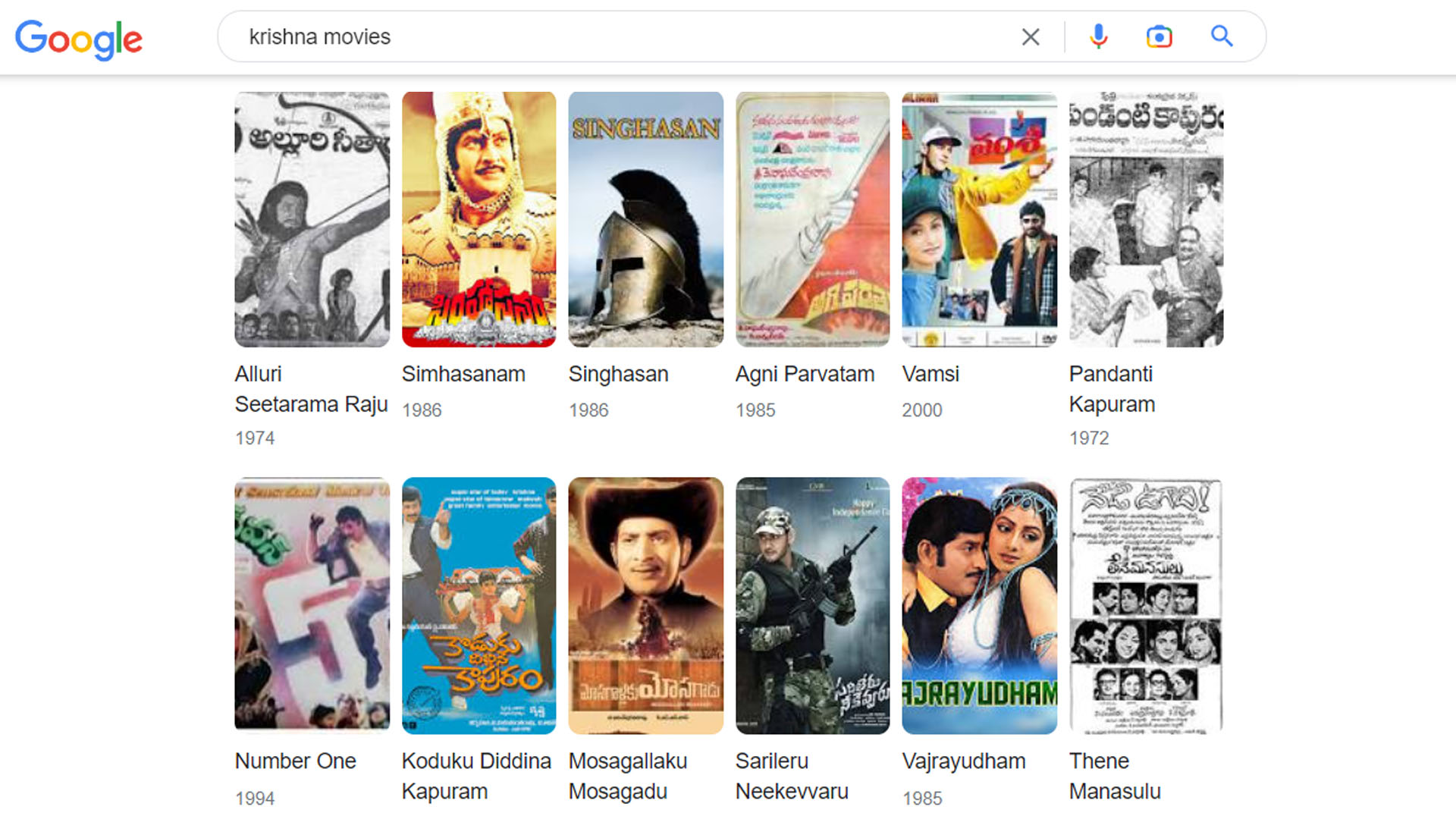Viewport: 1456px width, 819px height.
Task: Click the Google logo
Action: pos(79,39)
